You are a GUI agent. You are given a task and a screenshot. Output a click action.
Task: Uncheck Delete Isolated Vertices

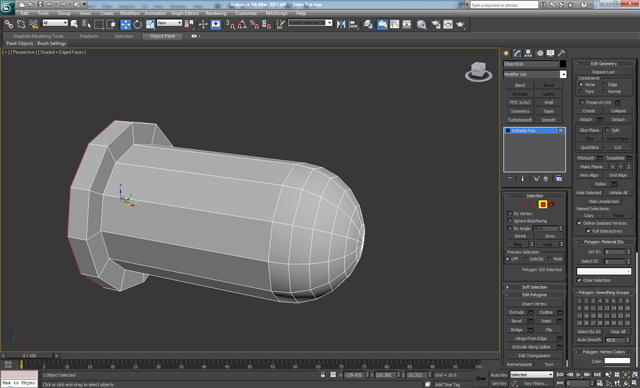pos(579,223)
